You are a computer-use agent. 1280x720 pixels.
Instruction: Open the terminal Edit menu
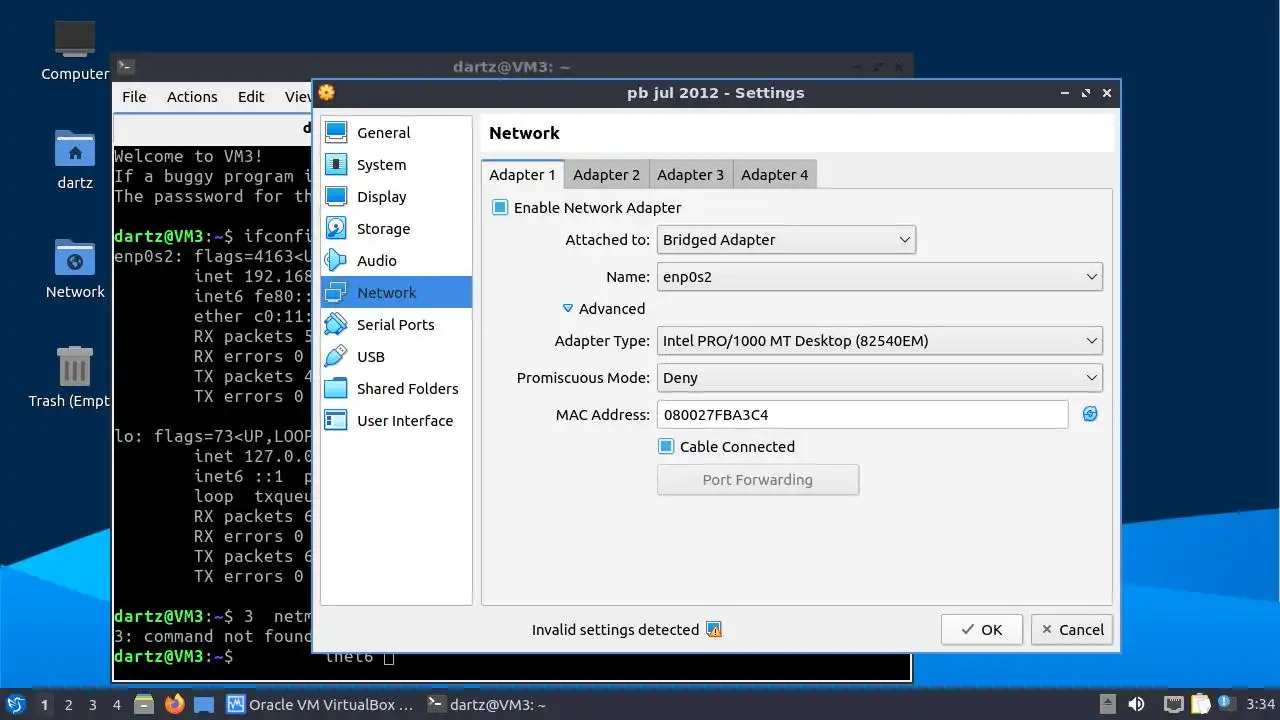pyautogui.click(x=251, y=97)
